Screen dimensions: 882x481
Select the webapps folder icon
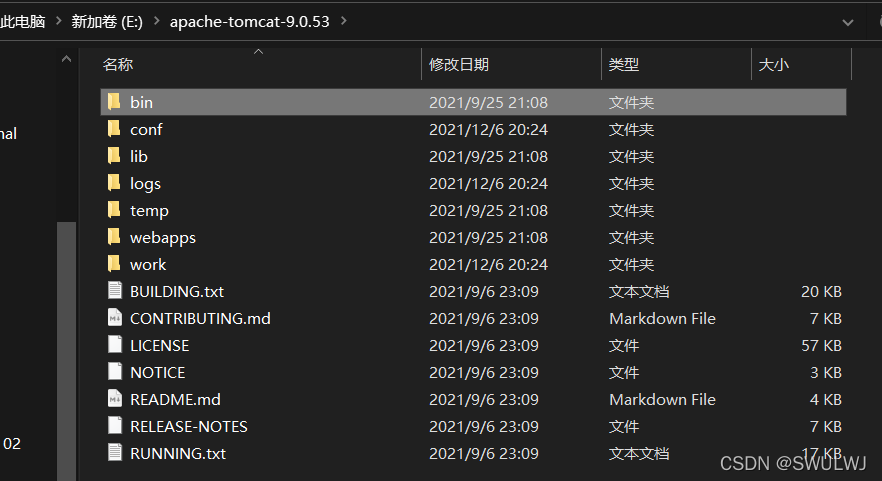click(114, 237)
